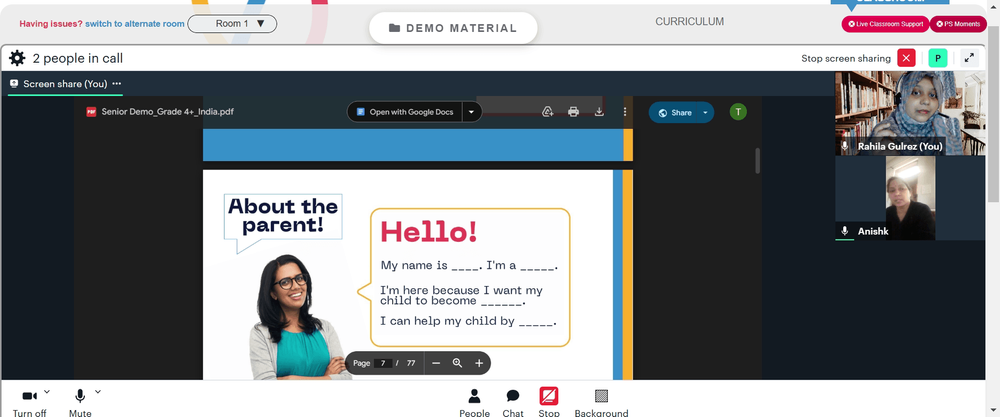Click PS Moments button

[958, 24]
